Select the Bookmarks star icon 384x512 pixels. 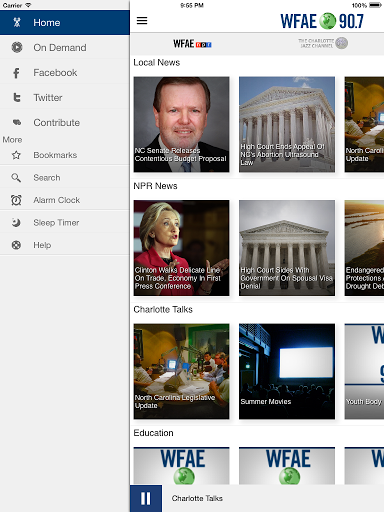pyautogui.click(x=16, y=155)
